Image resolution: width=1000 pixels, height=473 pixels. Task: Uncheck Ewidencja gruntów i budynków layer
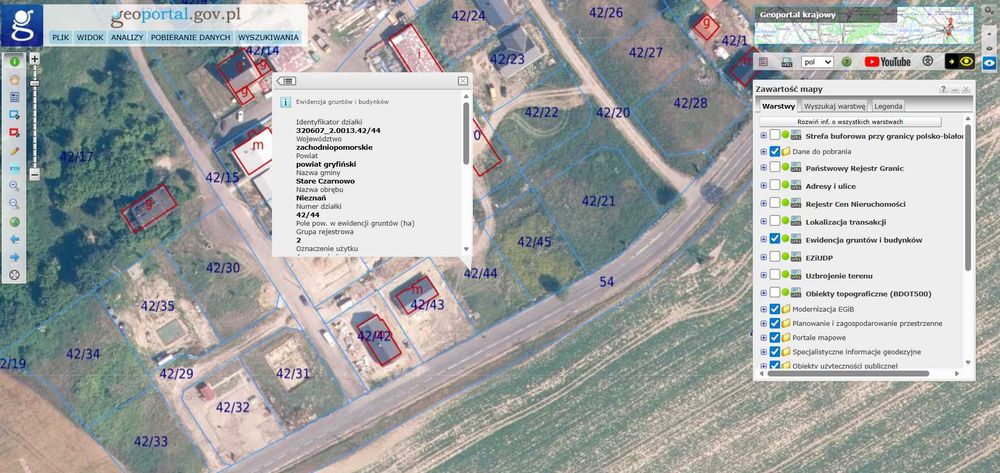[x=774, y=238]
